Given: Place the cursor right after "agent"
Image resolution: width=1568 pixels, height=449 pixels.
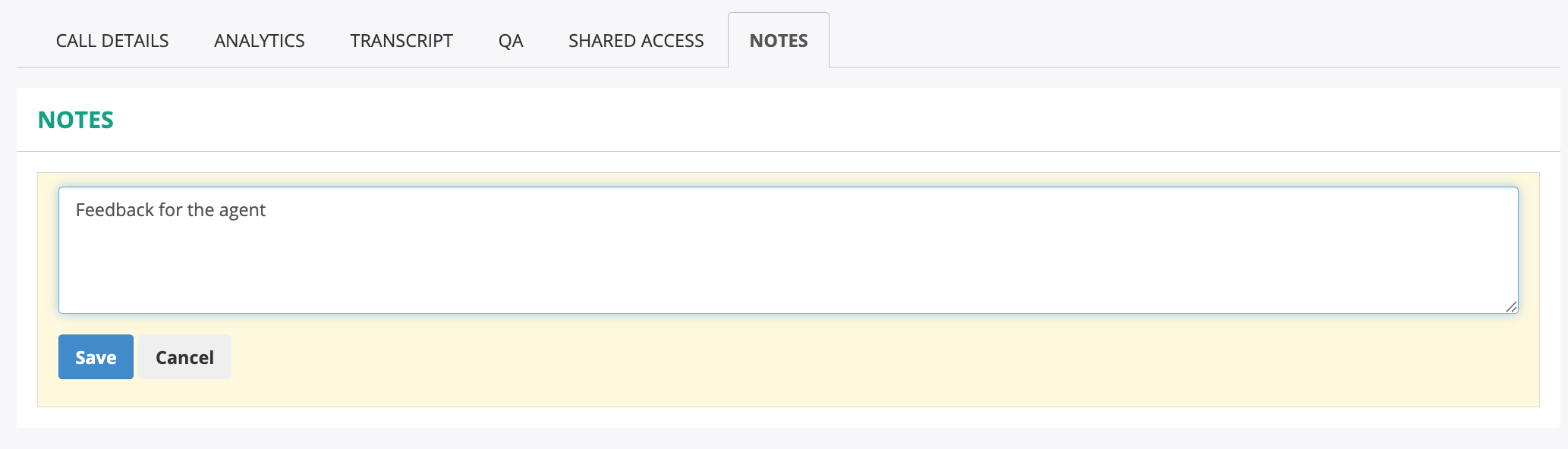Looking at the screenshot, I should [266, 210].
